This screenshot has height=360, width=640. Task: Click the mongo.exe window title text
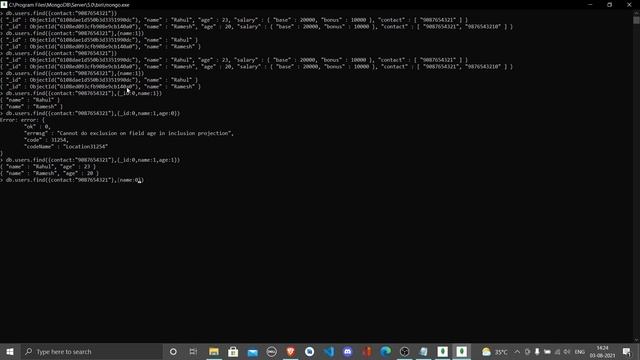point(69,5)
